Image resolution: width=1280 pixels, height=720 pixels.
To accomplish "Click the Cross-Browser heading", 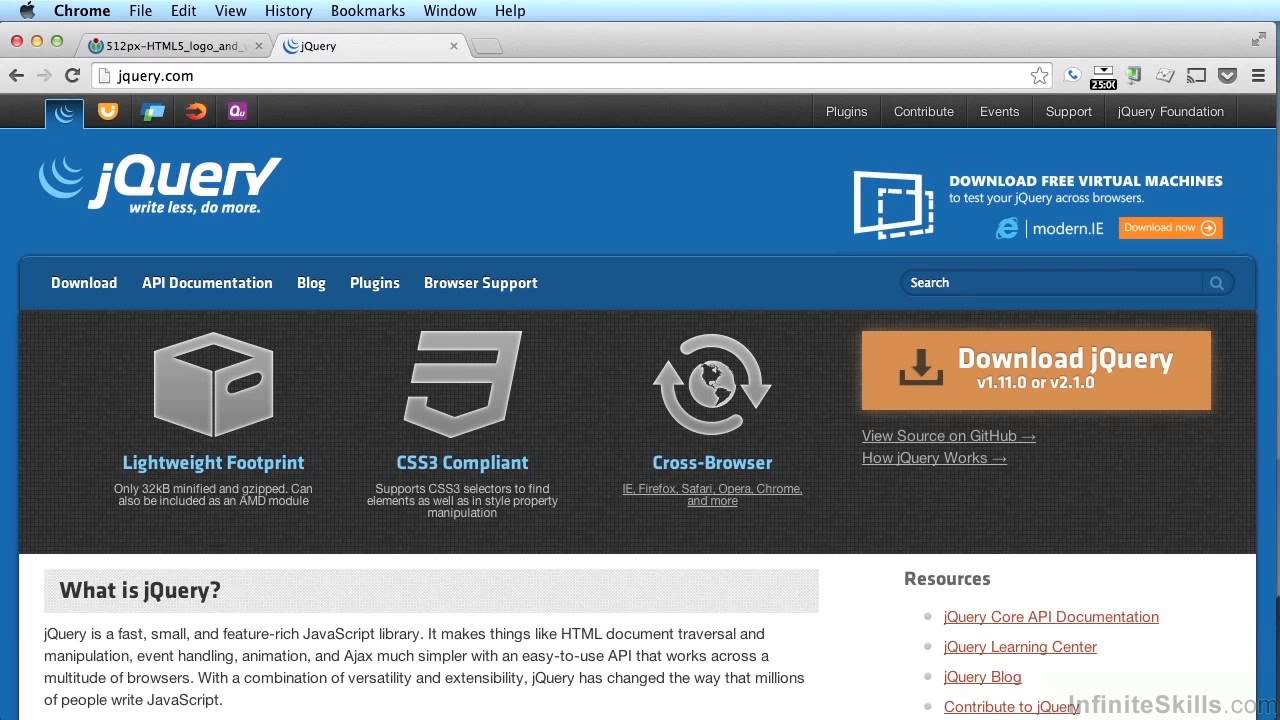I will pyautogui.click(x=712, y=463).
